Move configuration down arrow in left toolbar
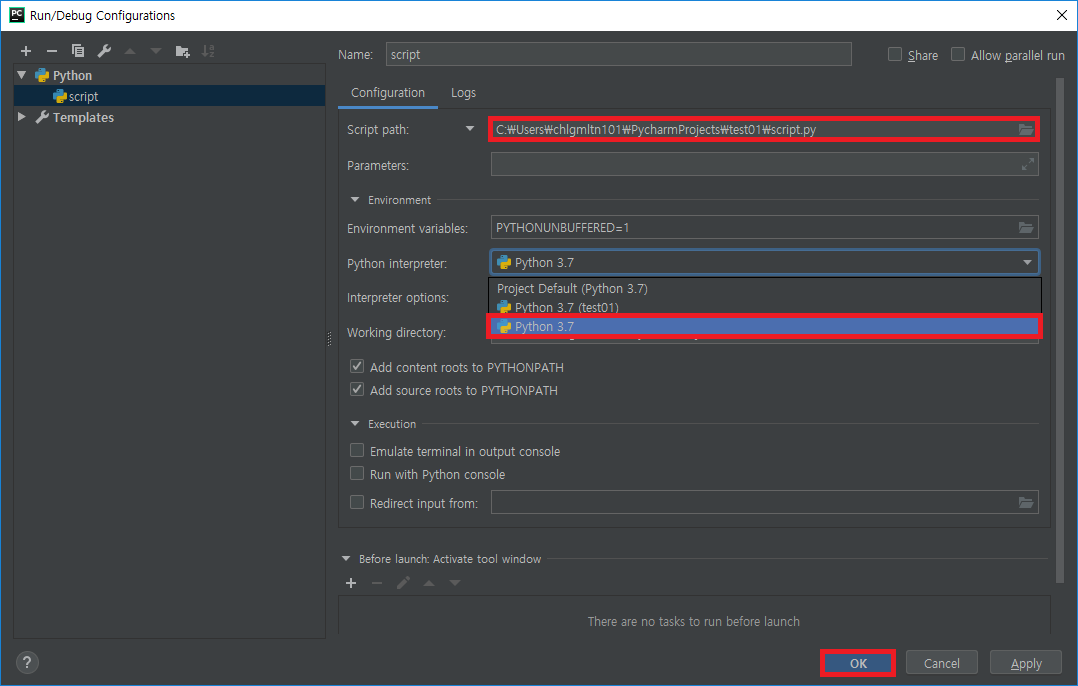The width and height of the screenshot is (1078, 686). coord(156,51)
